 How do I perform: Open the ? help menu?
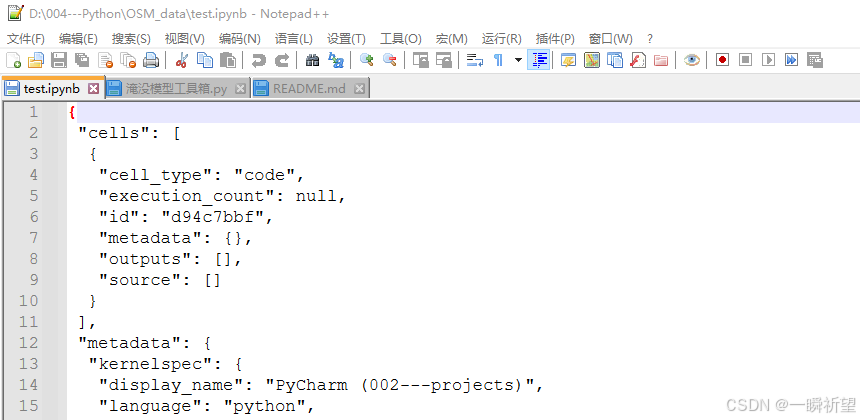[x=649, y=38]
